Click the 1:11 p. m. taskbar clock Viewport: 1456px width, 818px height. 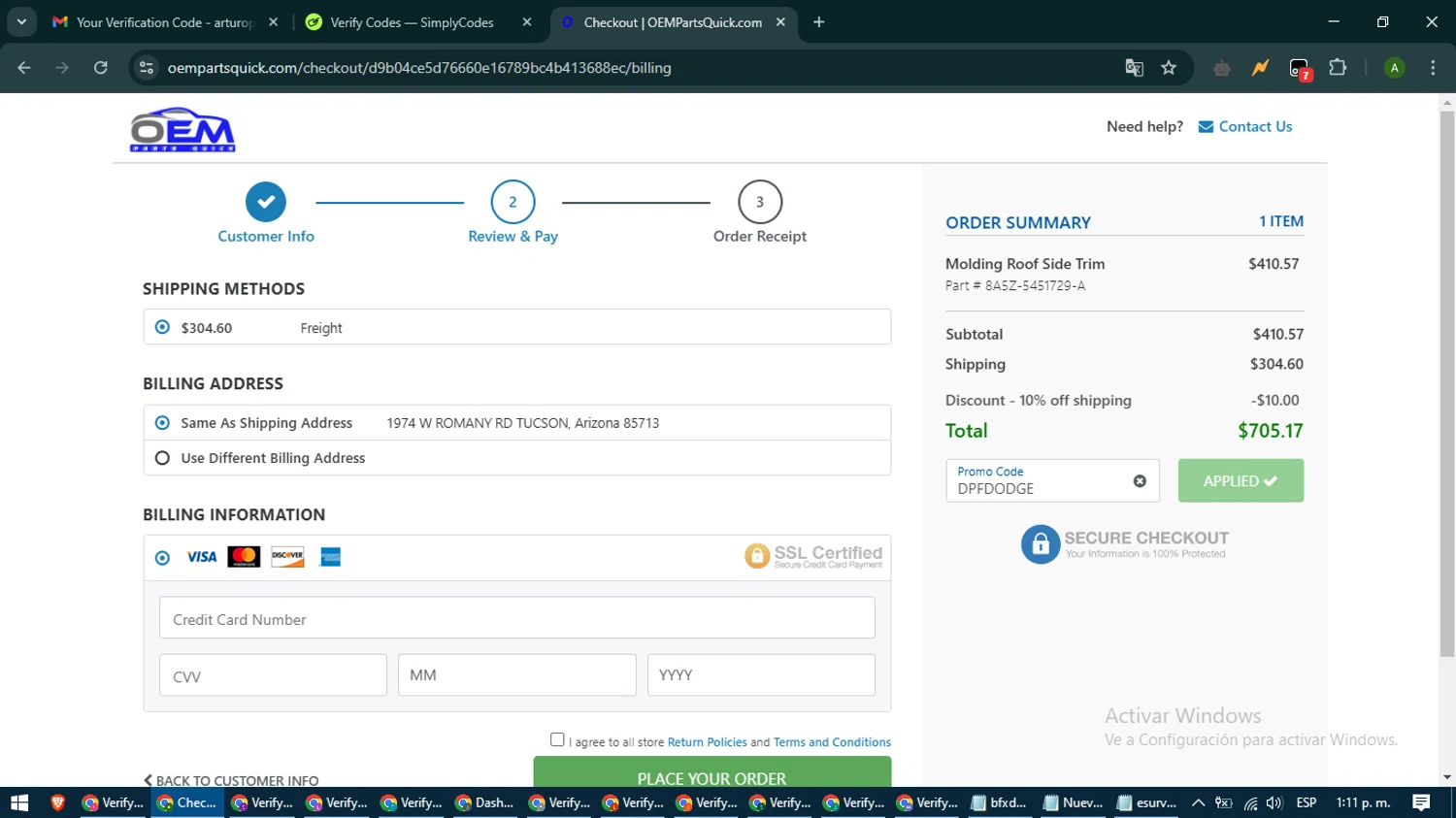pyautogui.click(x=1363, y=802)
